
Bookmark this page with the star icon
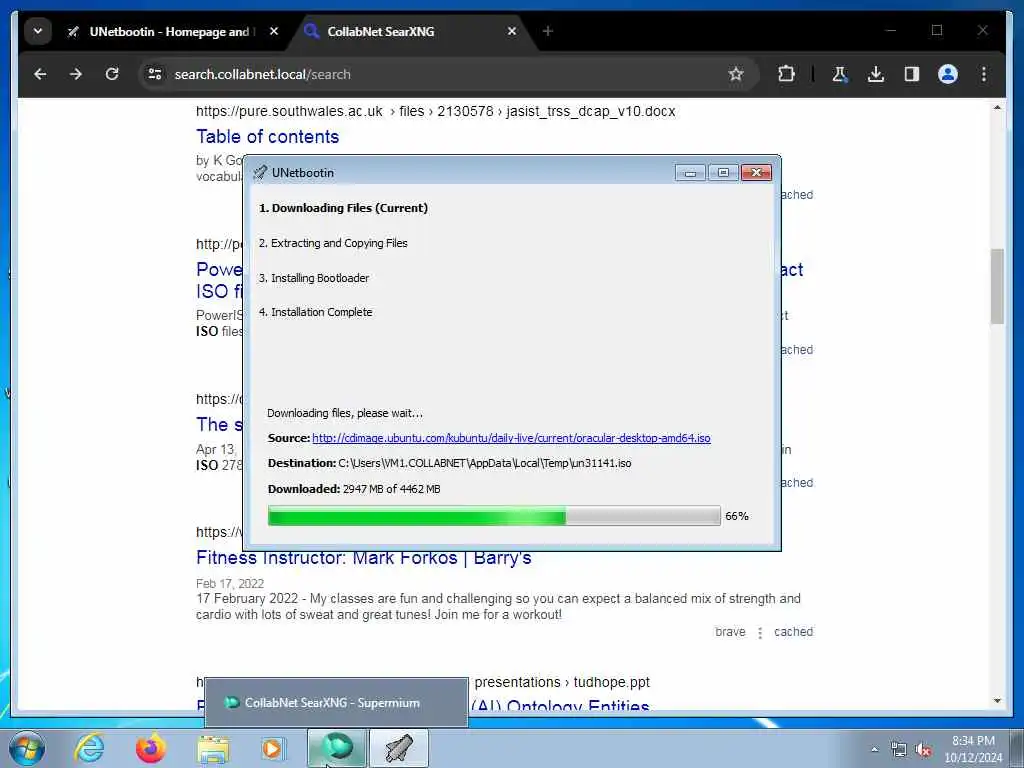coord(736,74)
